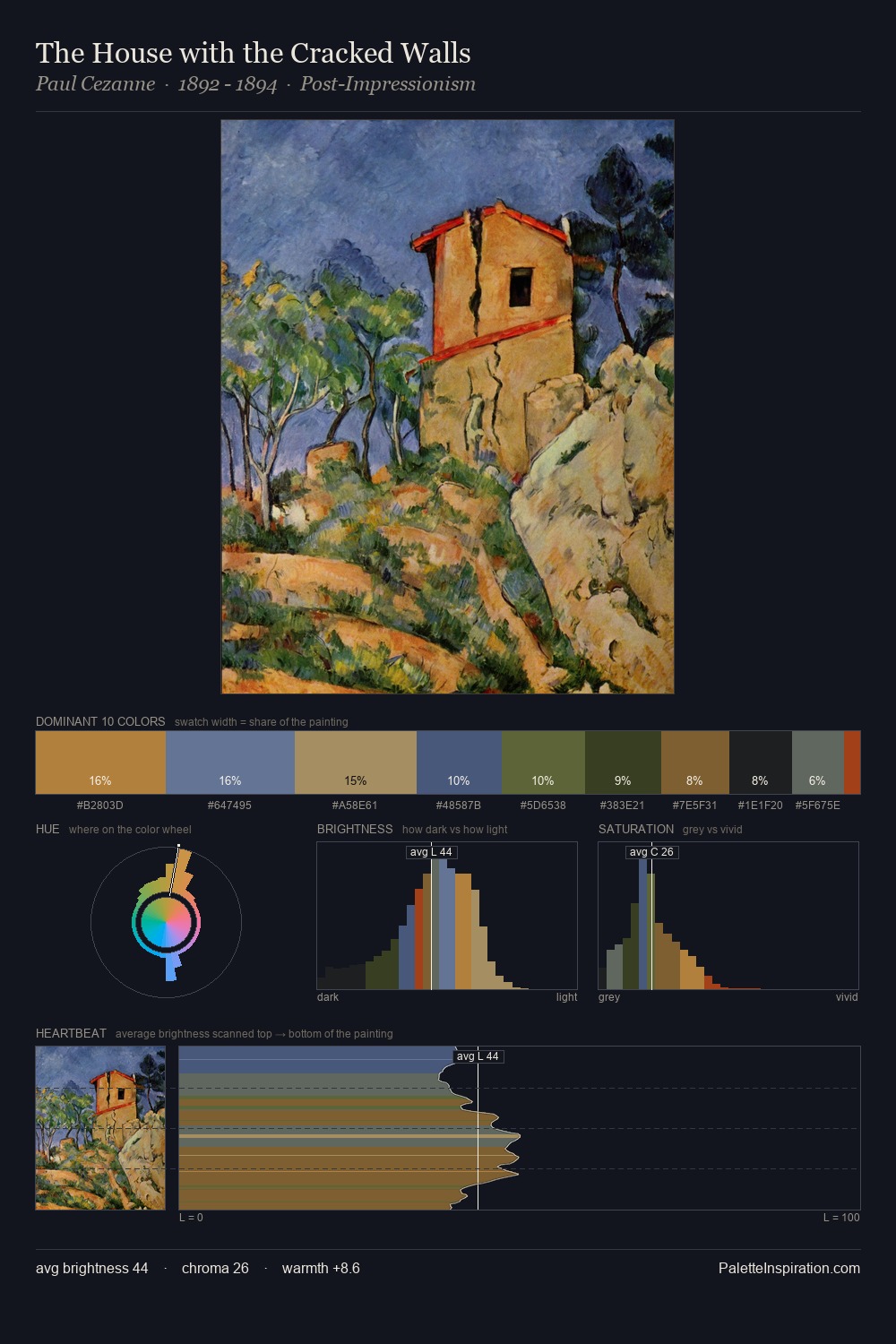This screenshot has width=896, height=1344.
Task: Select the #A58E61 tan swatch
Action: [x=356, y=762]
